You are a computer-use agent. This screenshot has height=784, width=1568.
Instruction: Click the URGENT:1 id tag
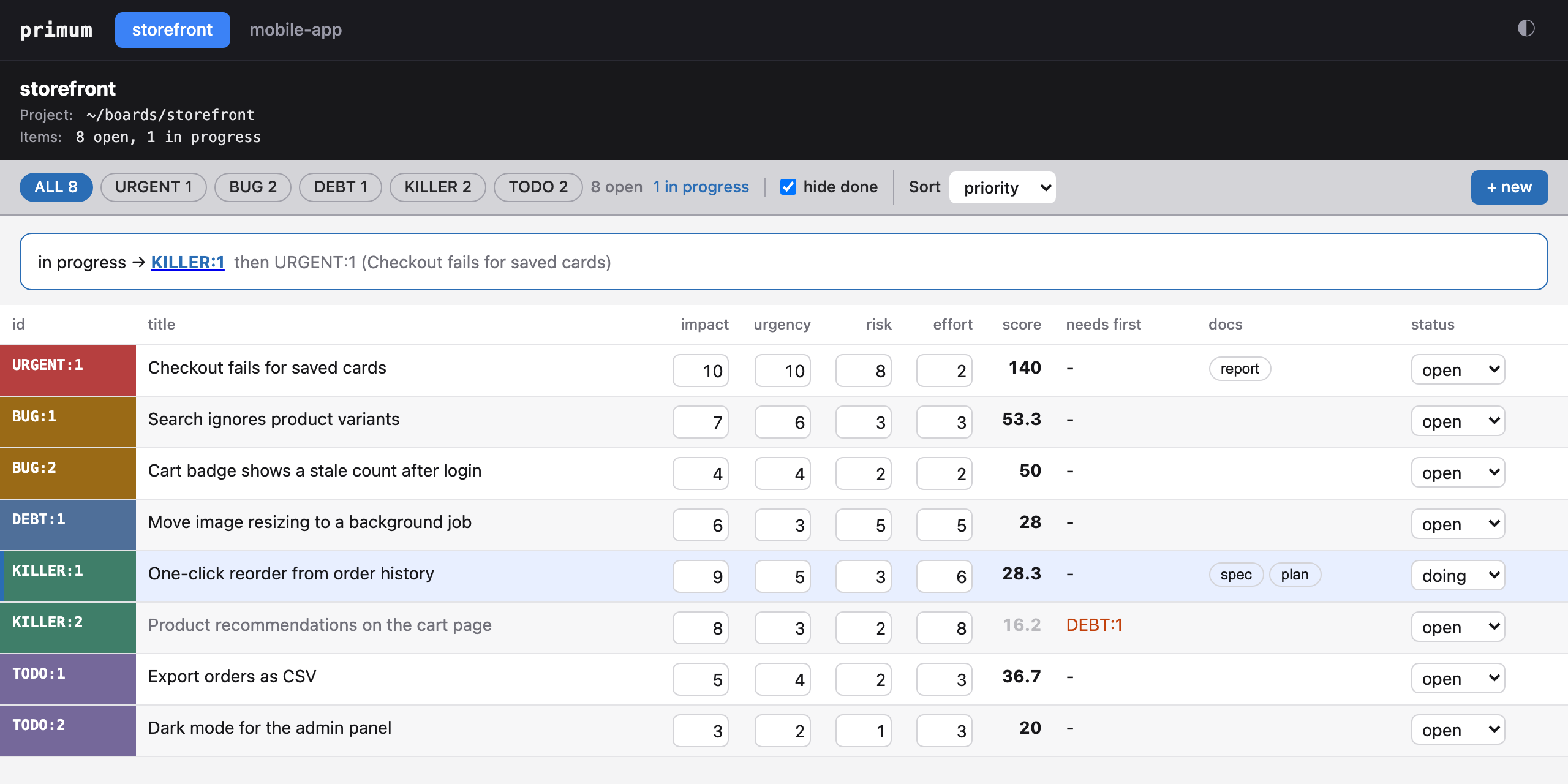point(47,365)
